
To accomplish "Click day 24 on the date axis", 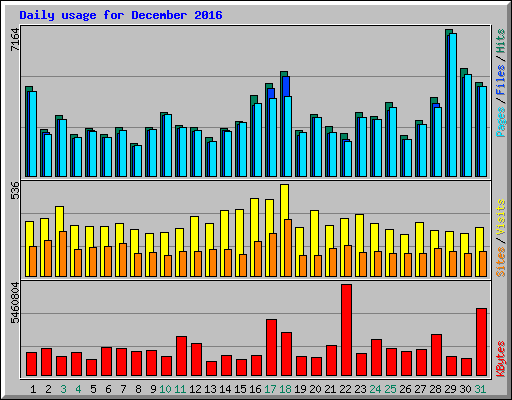I will [375, 389].
